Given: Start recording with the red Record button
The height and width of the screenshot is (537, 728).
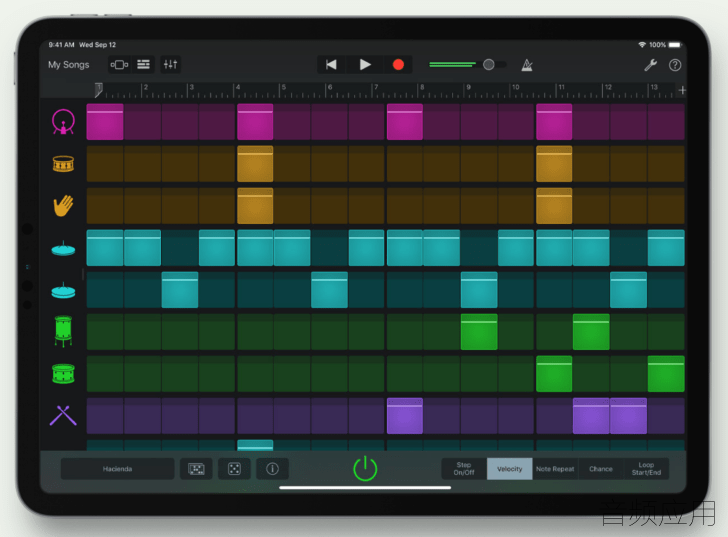Looking at the screenshot, I should pos(398,65).
